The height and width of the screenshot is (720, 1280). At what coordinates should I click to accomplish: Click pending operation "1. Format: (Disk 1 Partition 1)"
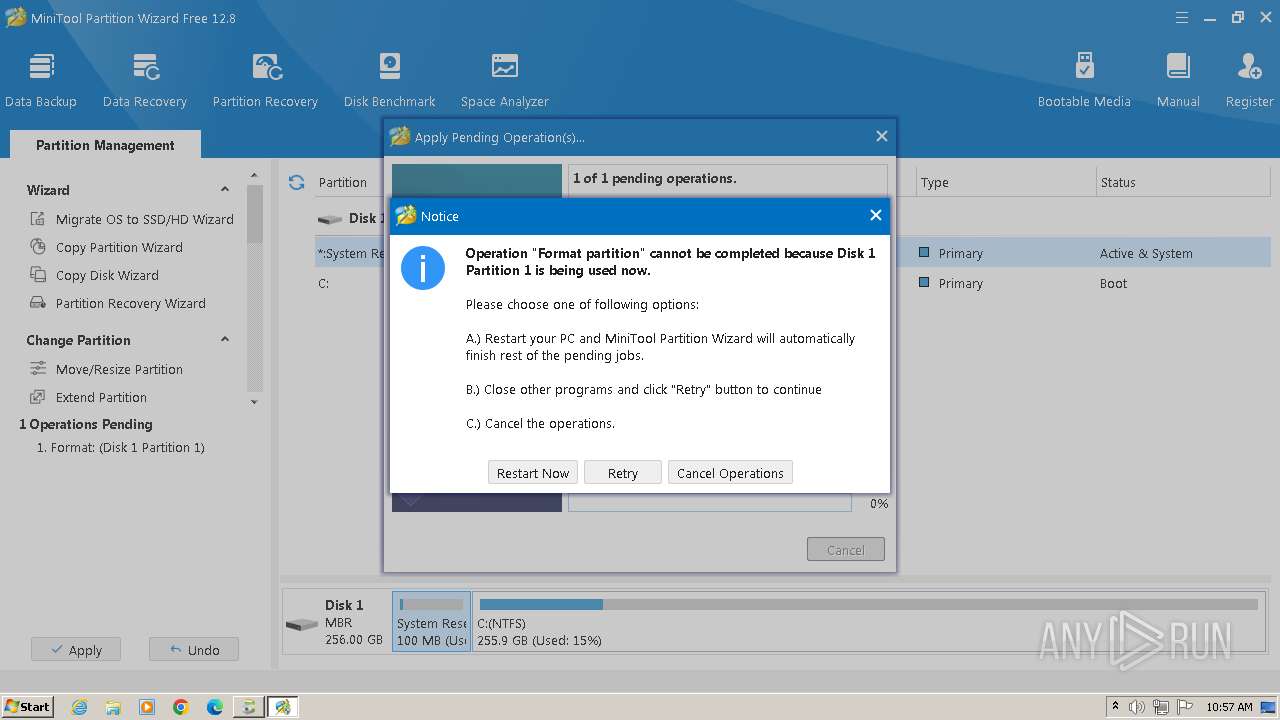[x=120, y=447]
